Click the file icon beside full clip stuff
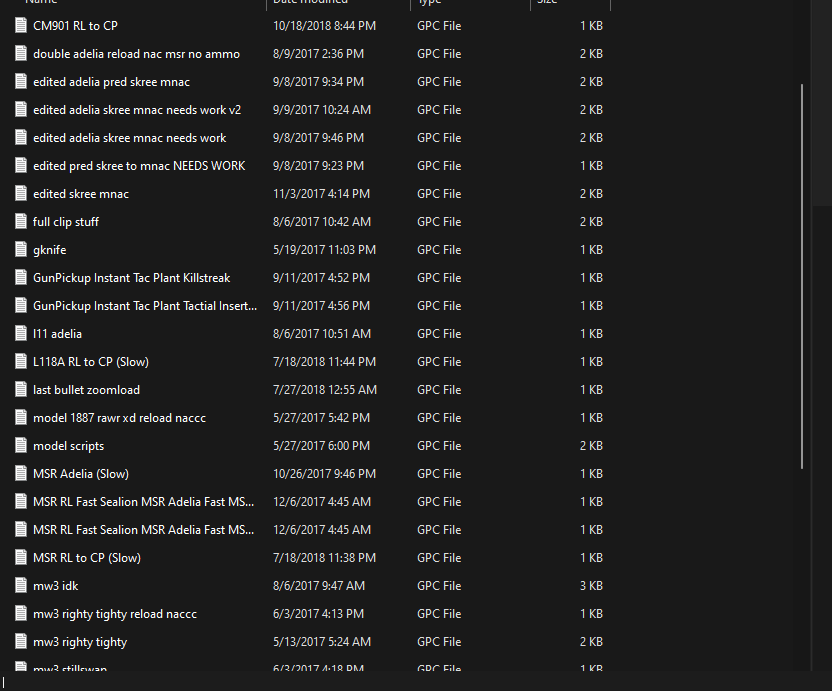The image size is (832, 691). click(21, 222)
